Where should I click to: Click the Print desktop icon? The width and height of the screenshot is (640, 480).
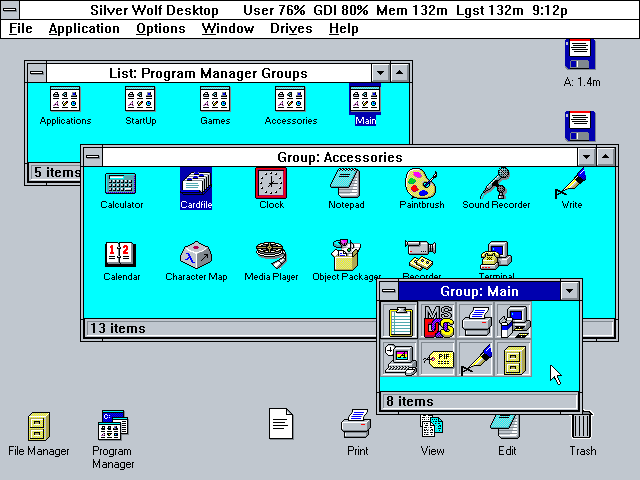point(356,424)
